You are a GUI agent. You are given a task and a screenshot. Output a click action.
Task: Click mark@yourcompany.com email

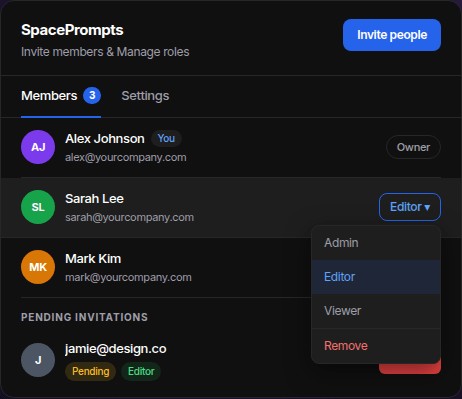pos(128,277)
